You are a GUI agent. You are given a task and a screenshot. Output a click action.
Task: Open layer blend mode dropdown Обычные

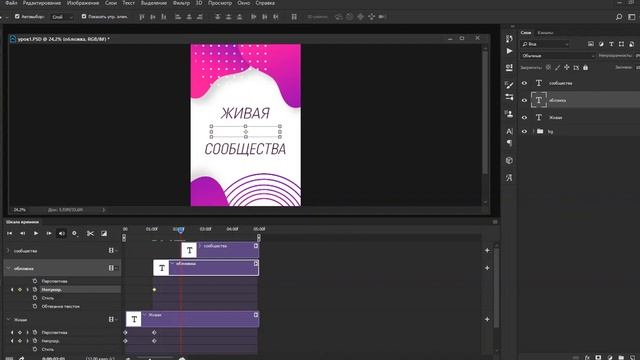pyautogui.click(x=558, y=56)
